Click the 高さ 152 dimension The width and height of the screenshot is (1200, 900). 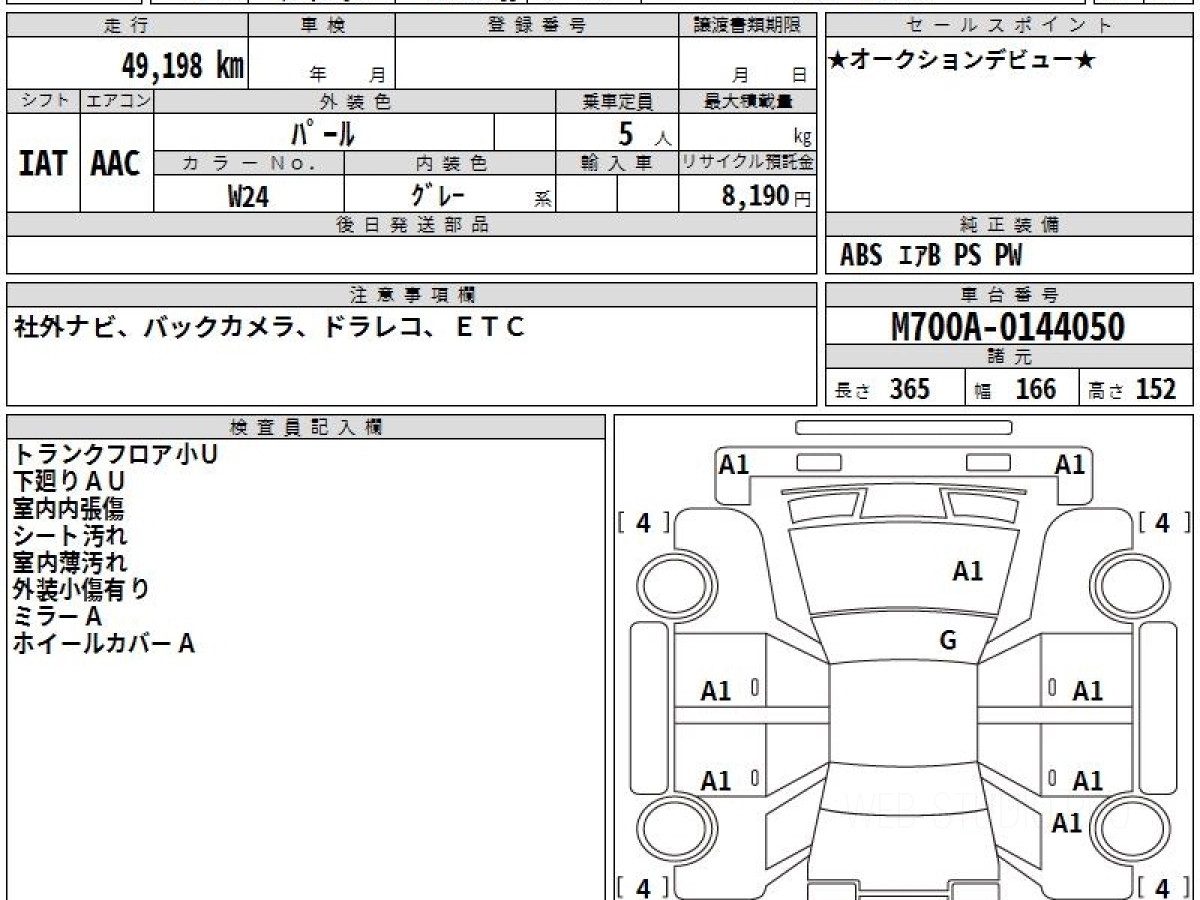pyautogui.click(x=1133, y=389)
